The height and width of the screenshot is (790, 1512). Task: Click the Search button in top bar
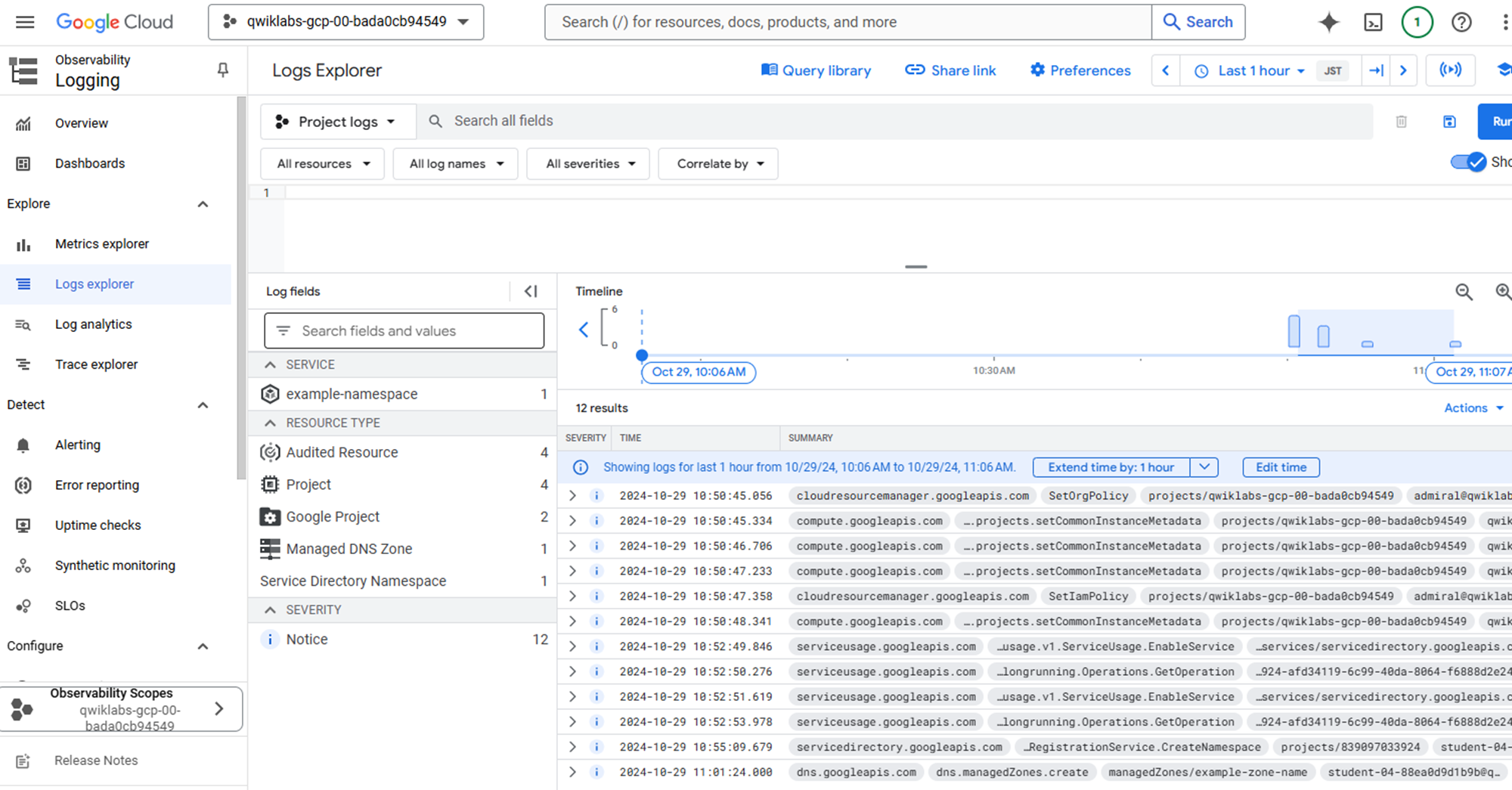(1198, 22)
